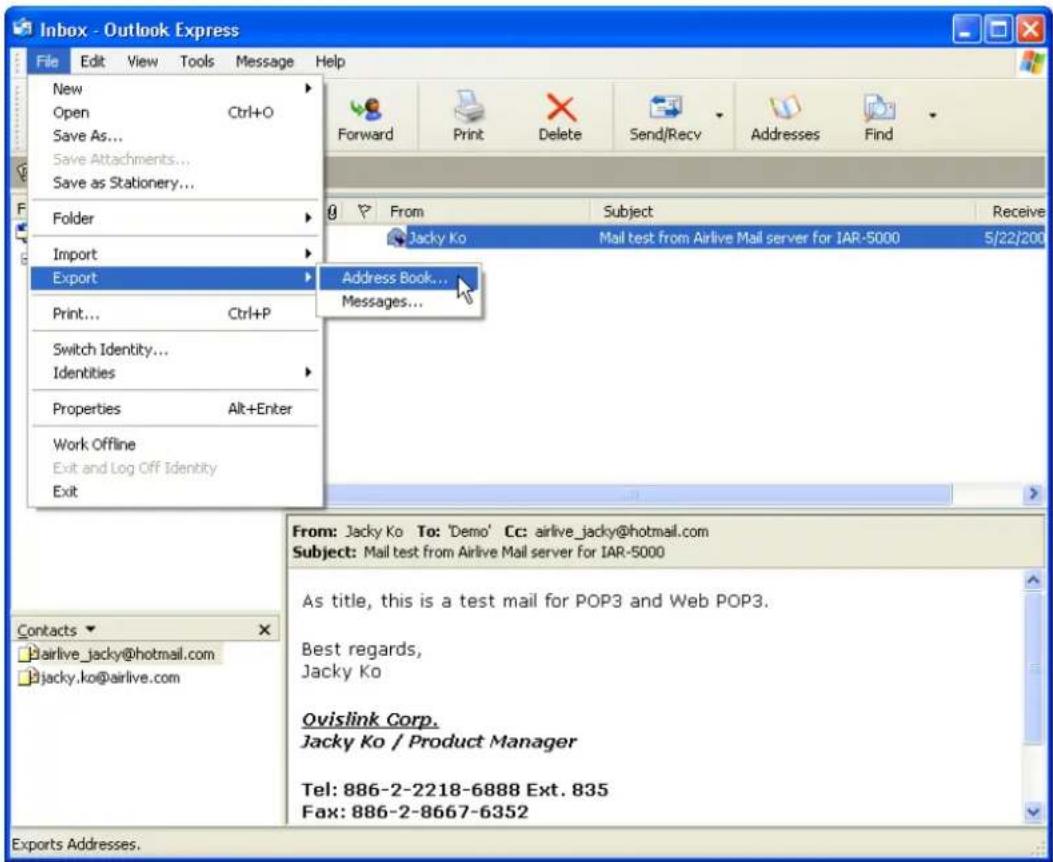
Task: Click the red Delete toolbar icon
Action: [560, 108]
